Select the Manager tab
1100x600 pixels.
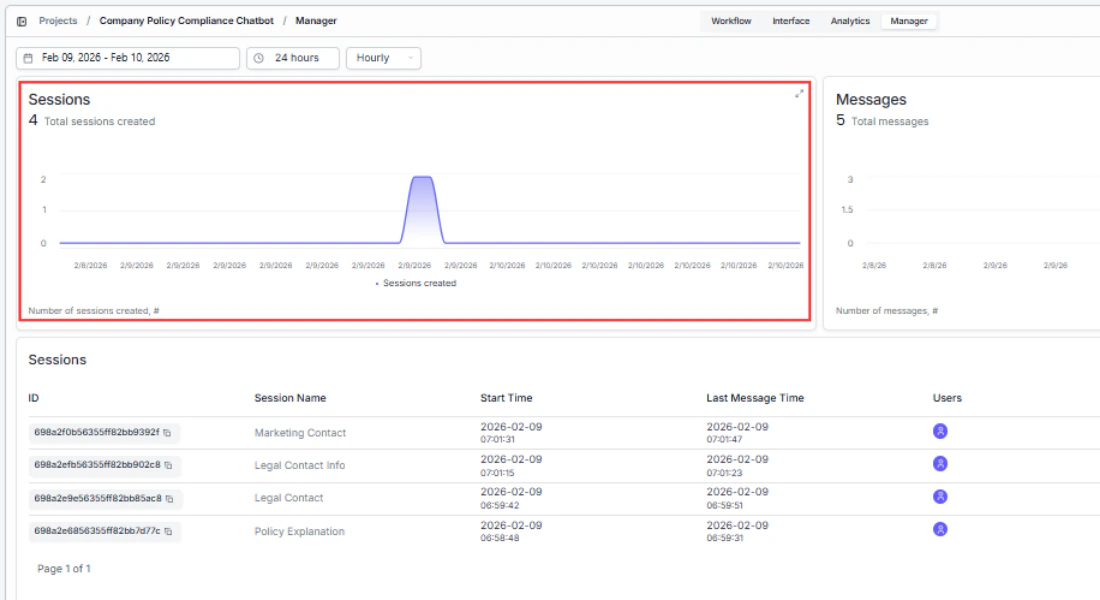click(x=908, y=21)
